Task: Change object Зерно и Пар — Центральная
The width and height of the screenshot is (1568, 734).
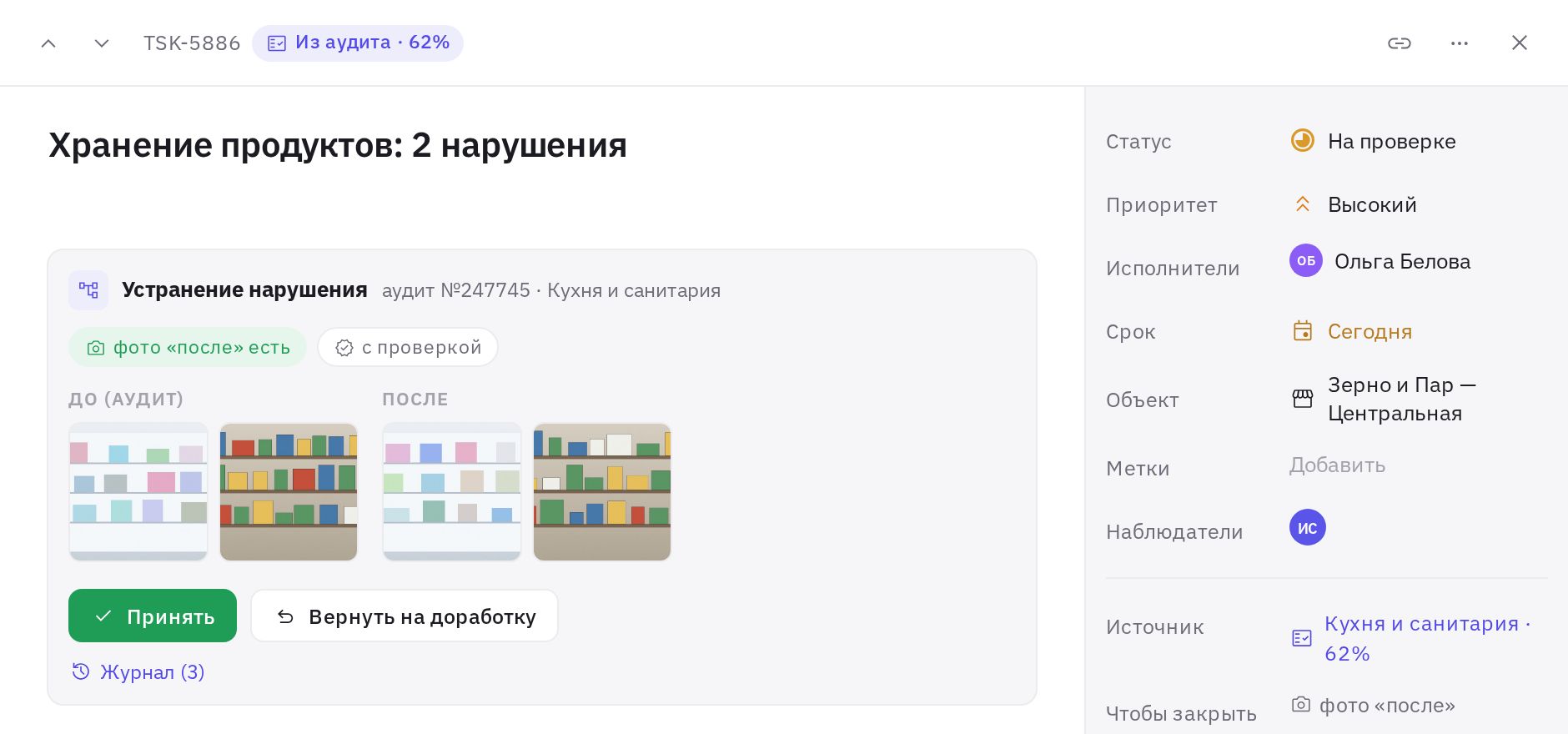Action: pyautogui.click(x=1401, y=399)
